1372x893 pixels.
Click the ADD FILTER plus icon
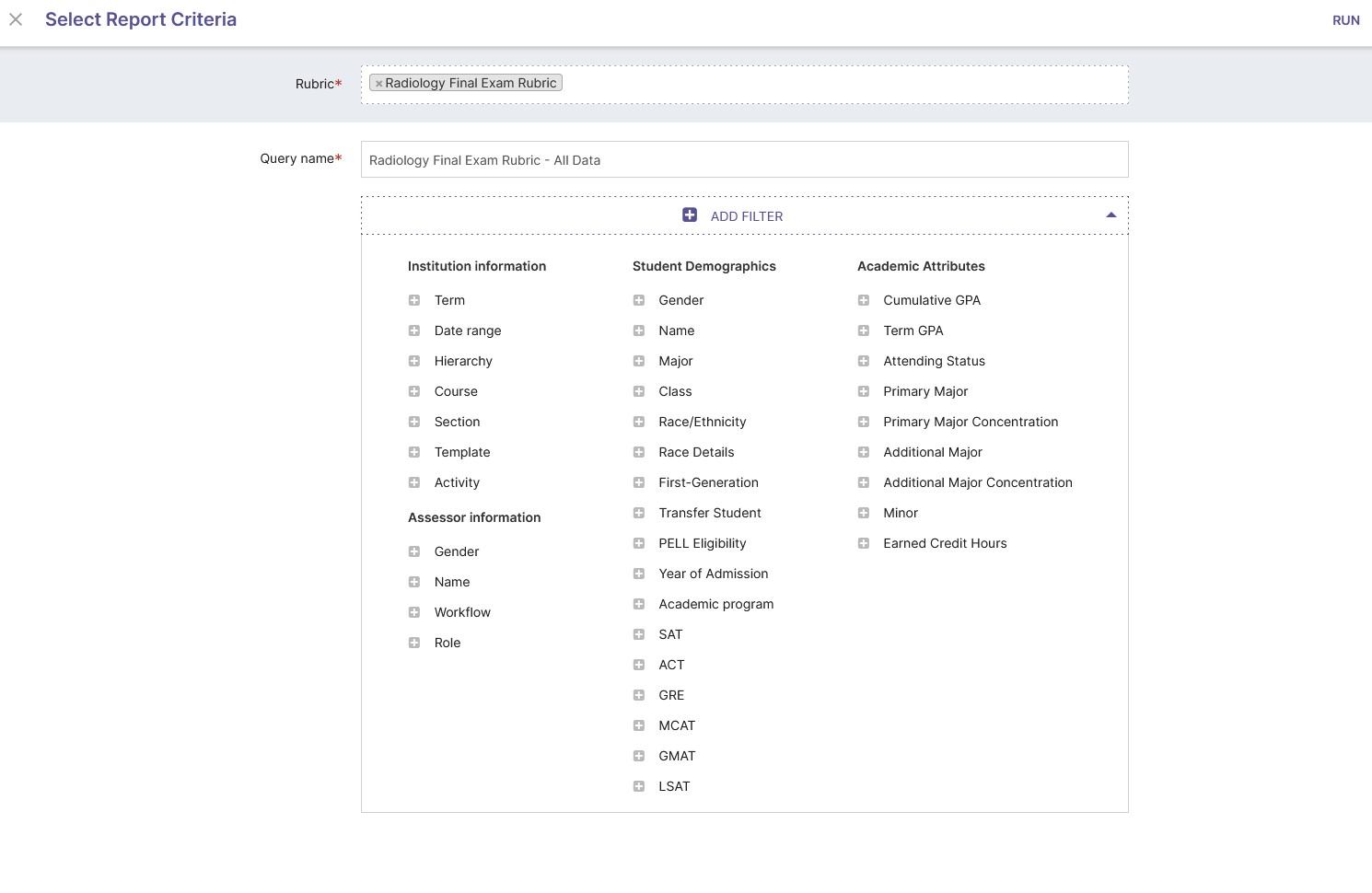[690, 215]
